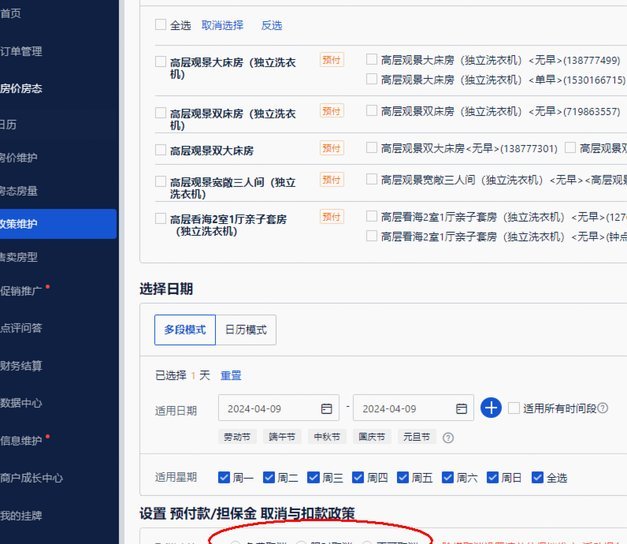Check 高层观景双床房 (独立洗衣机) room type

point(160,113)
